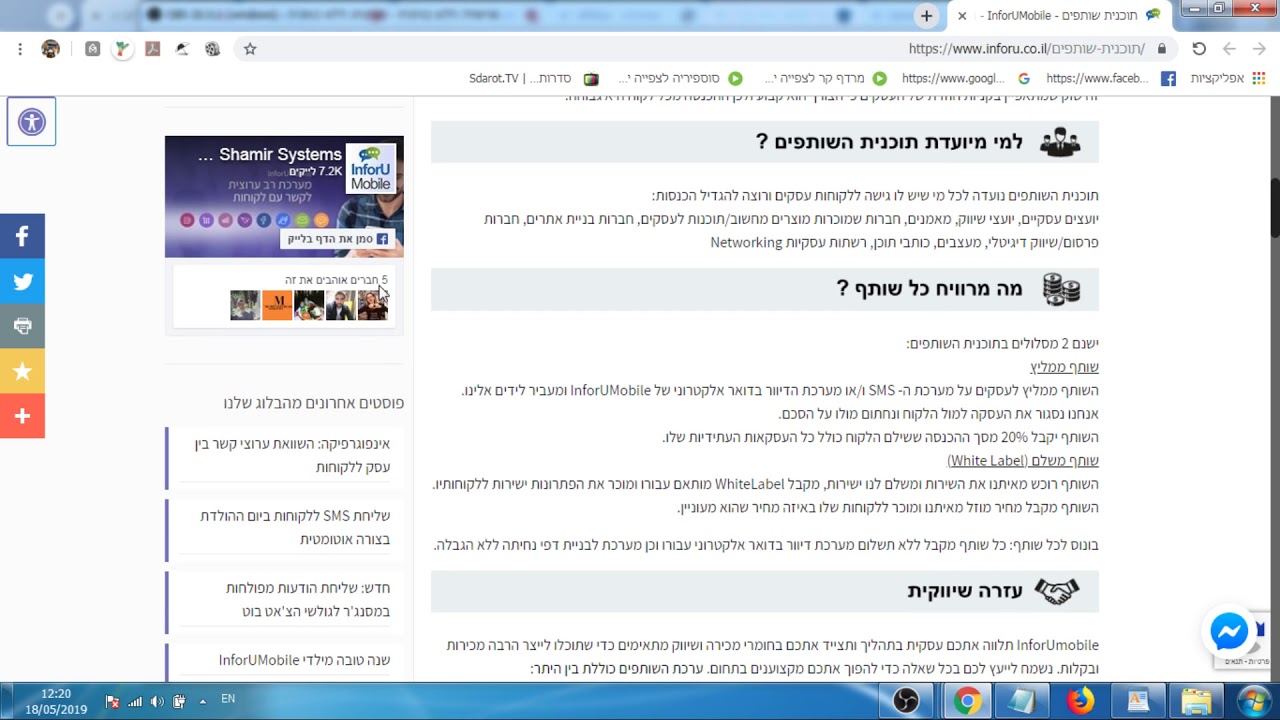Click the orange M friend avatar
1280x720 pixels.
click(277, 305)
